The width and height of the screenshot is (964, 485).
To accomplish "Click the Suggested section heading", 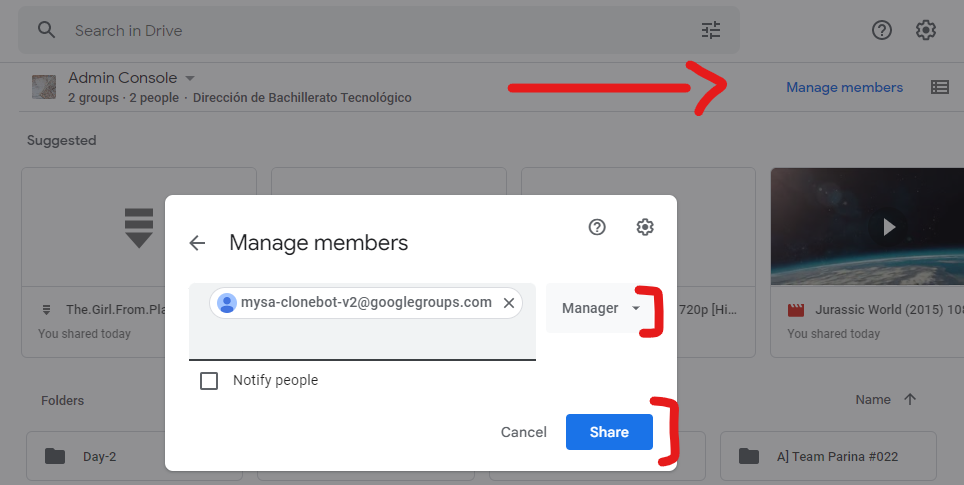I will [x=61, y=140].
